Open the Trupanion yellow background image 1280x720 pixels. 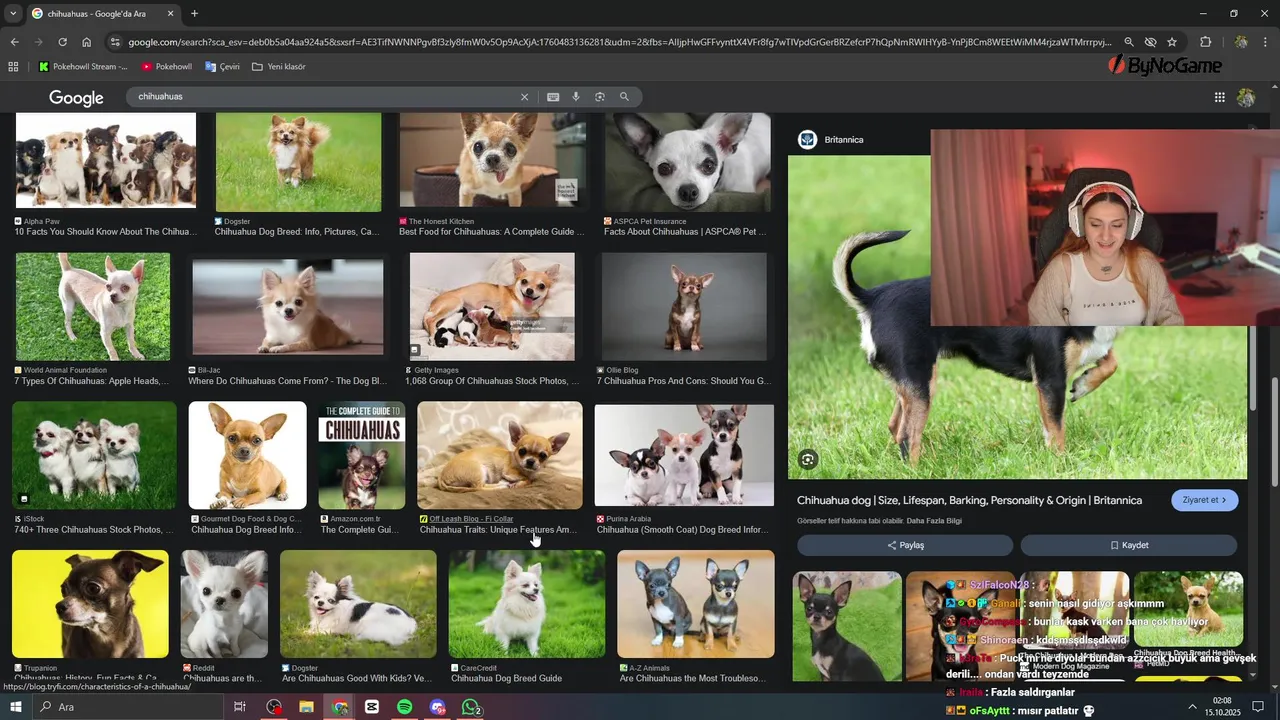[x=90, y=604]
